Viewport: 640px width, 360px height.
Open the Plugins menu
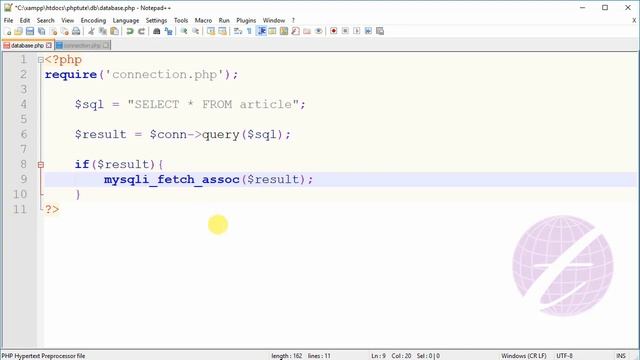pyautogui.click(x=246, y=20)
